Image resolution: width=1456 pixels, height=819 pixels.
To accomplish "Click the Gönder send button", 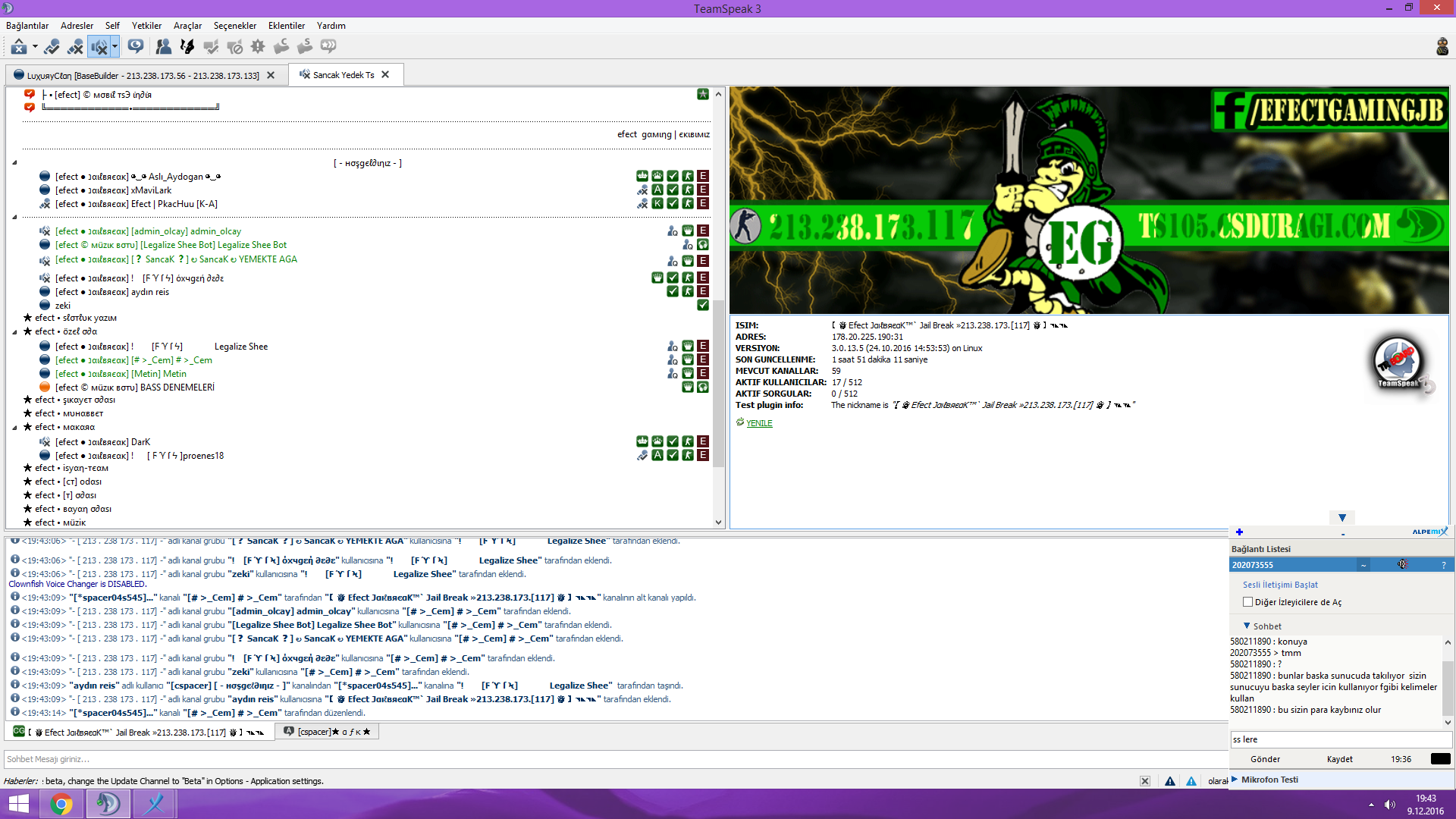I will click(1265, 759).
